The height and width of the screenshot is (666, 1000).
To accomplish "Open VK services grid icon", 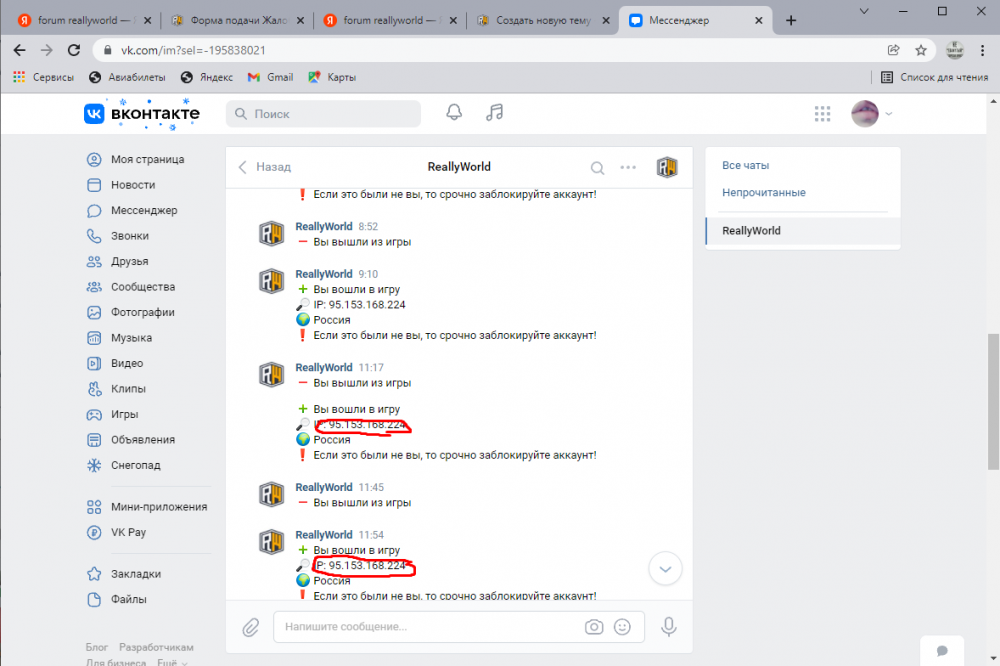I will tap(822, 114).
